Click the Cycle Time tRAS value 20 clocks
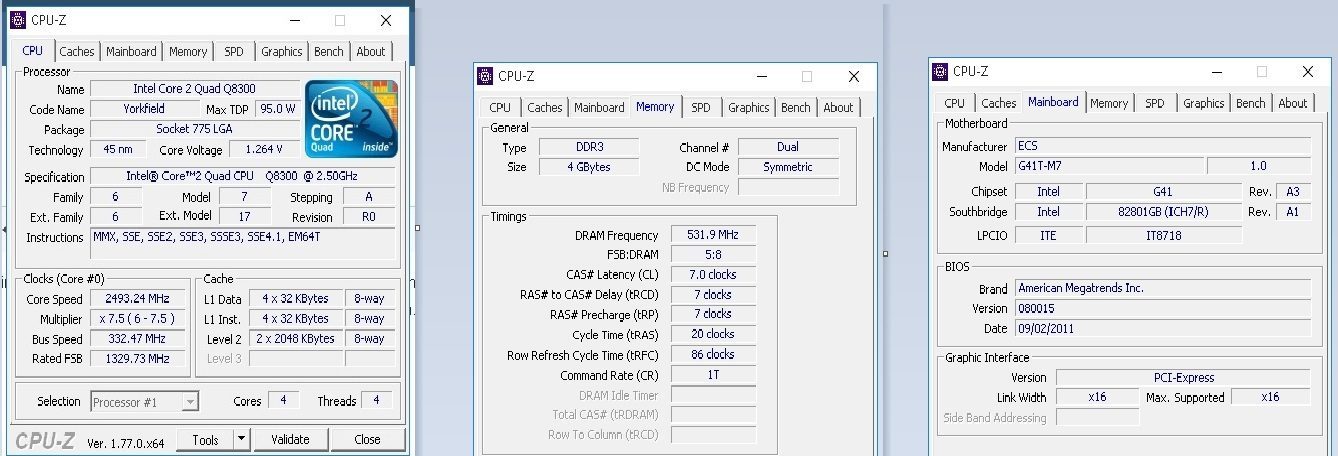The width and height of the screenshot is (1338, 456). click(714, 334)
